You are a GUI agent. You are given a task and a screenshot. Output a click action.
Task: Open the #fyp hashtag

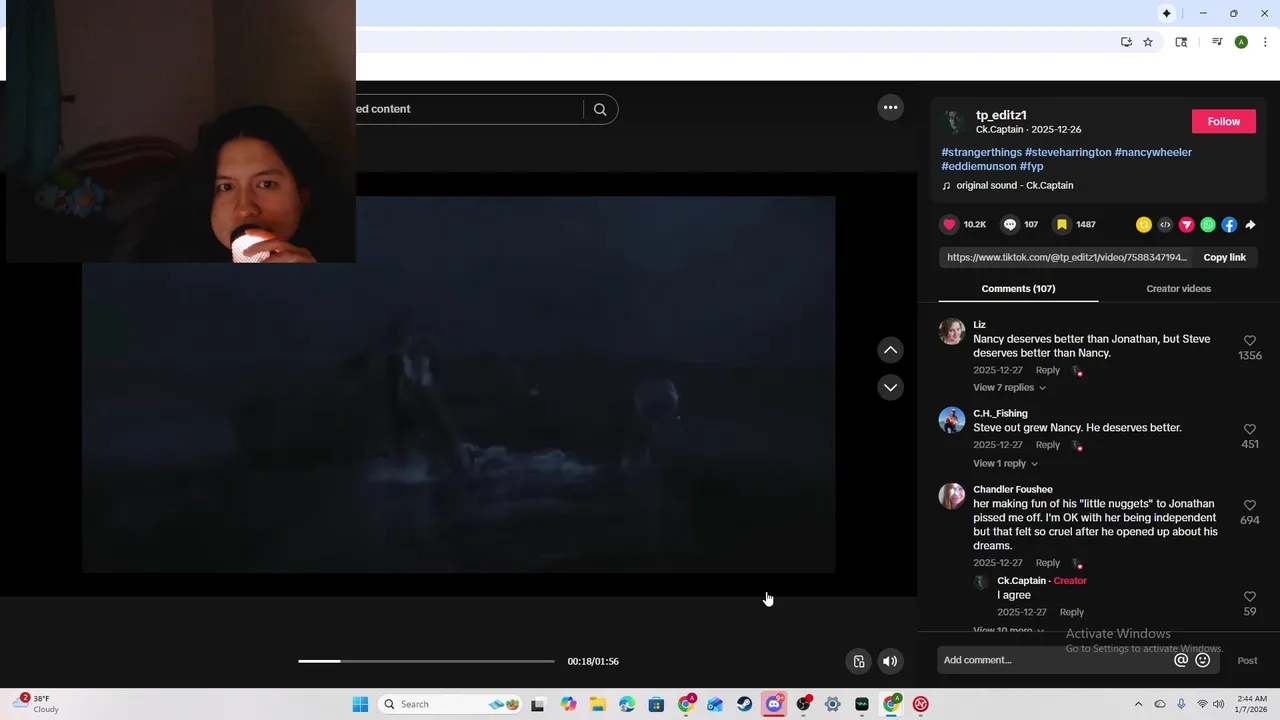pyautogui.click(x=1031, y=166)
